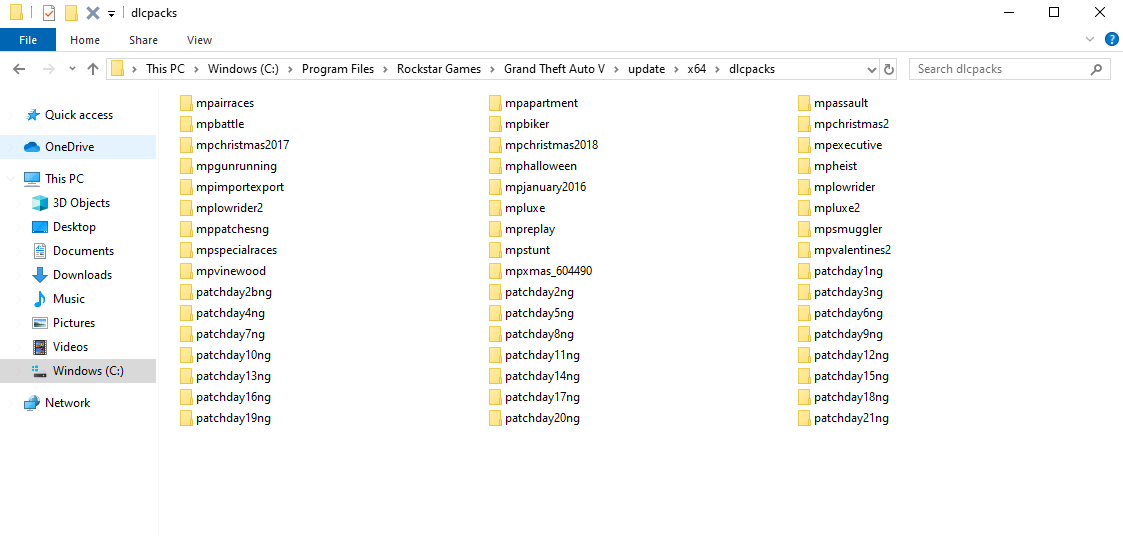Screen dimensions: 1123x536
Task: Open the address bar history dropdown
Action: [x=872, y=70]
